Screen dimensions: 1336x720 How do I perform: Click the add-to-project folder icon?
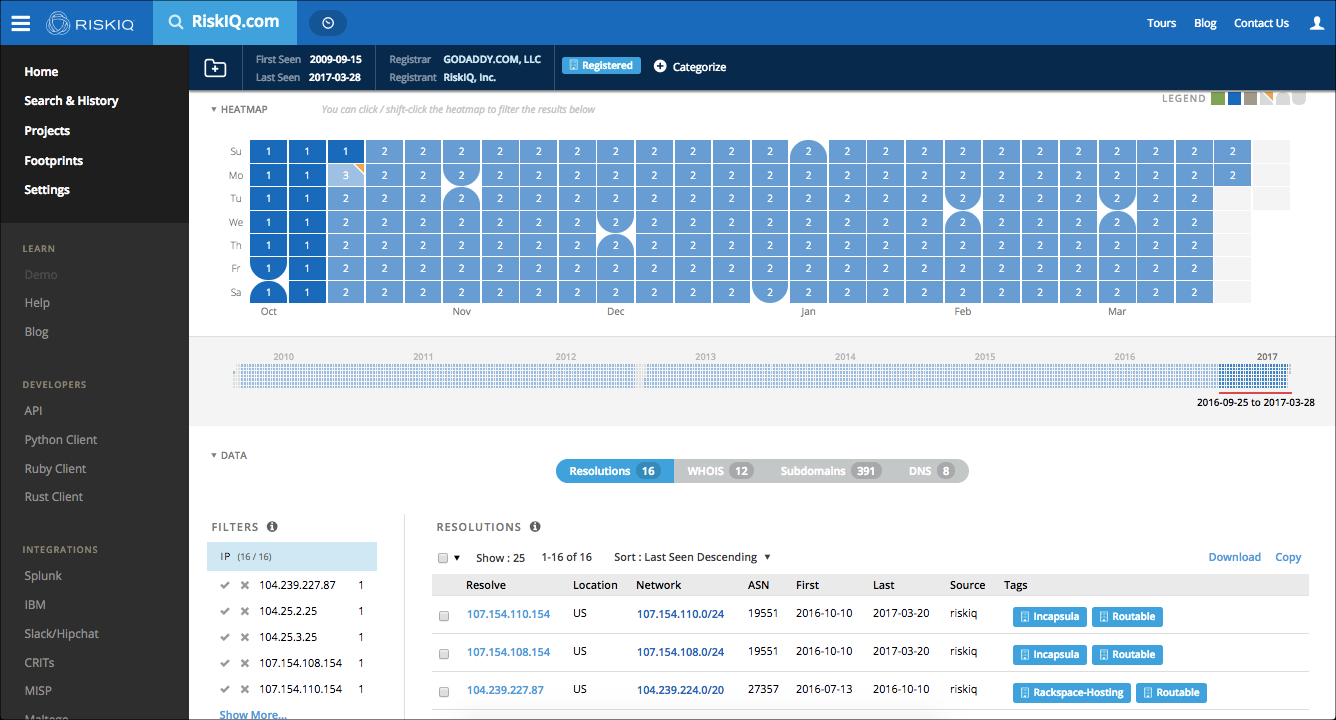click(215, 67)
